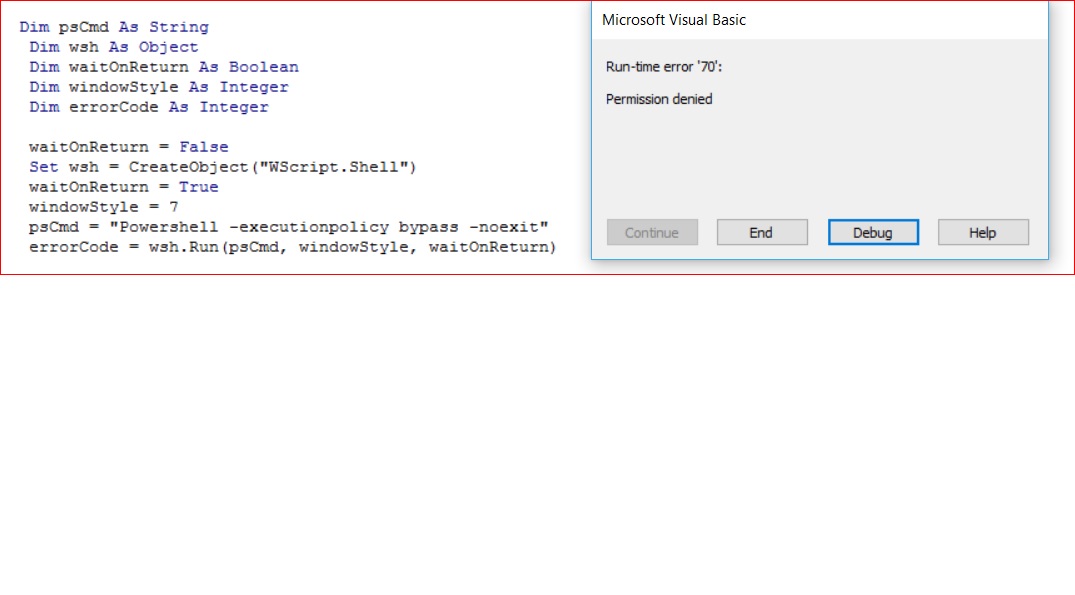The image size is (1075, 595).
Task: Open Help for the run-time error
Action: (983, 232)
